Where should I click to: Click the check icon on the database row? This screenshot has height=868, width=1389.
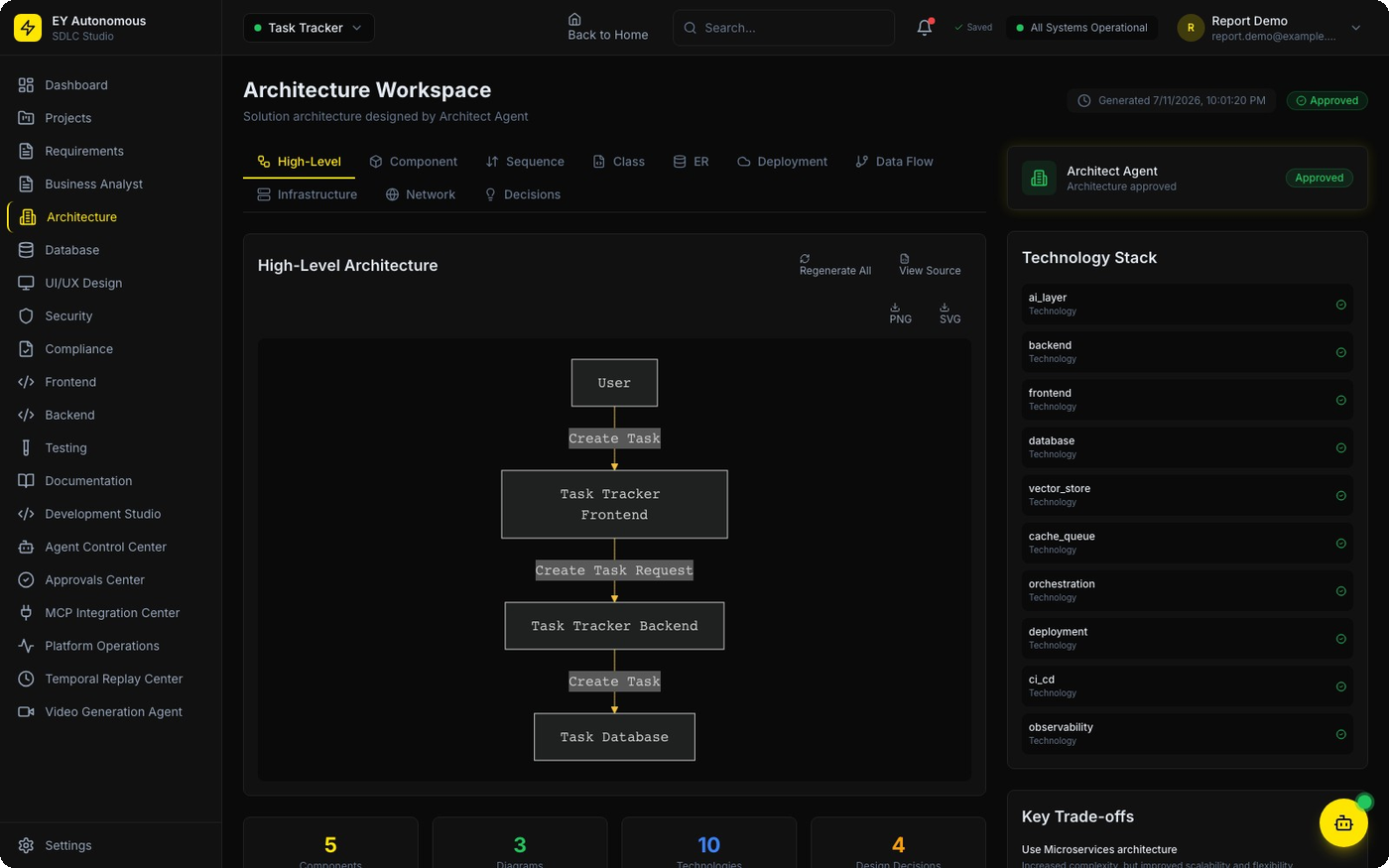coord(1340,447)
